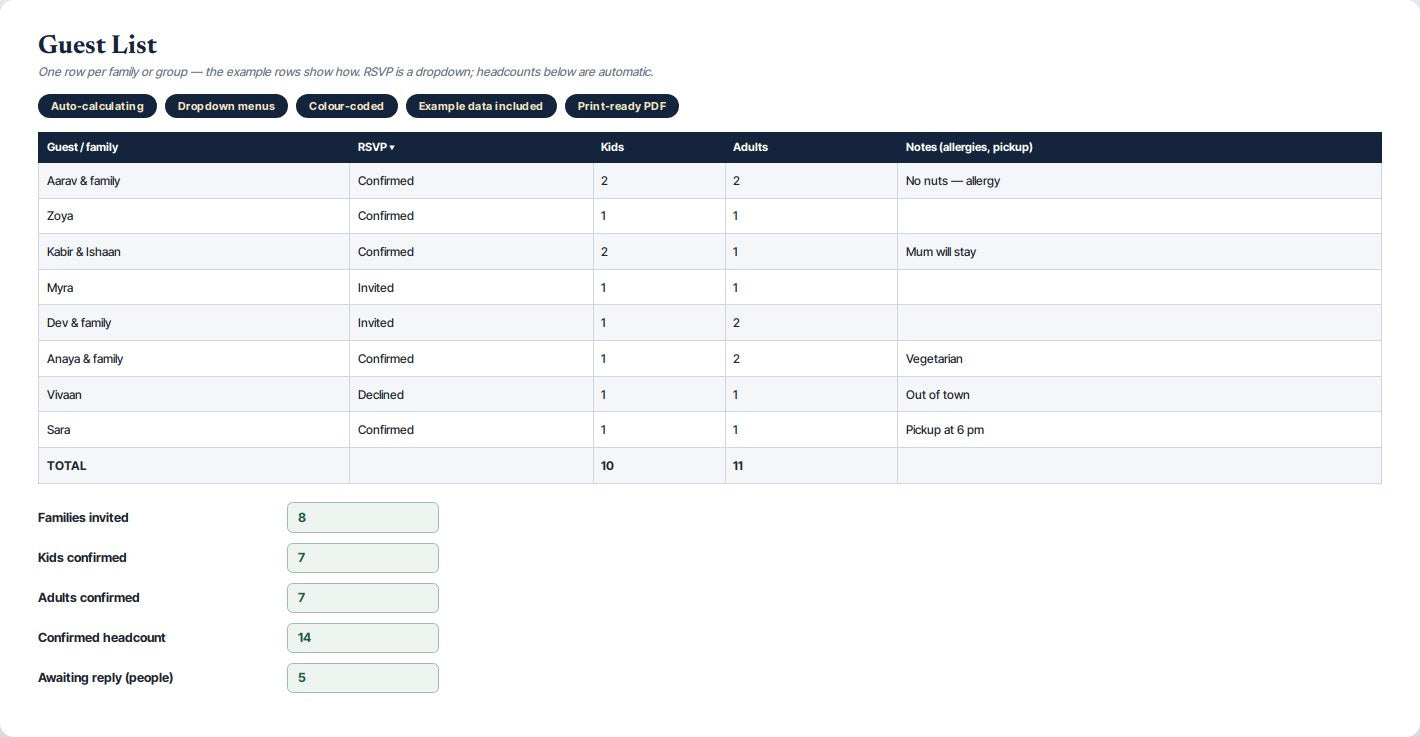Click the Kabir & Ishaan name cell

[x=193, y=252]
